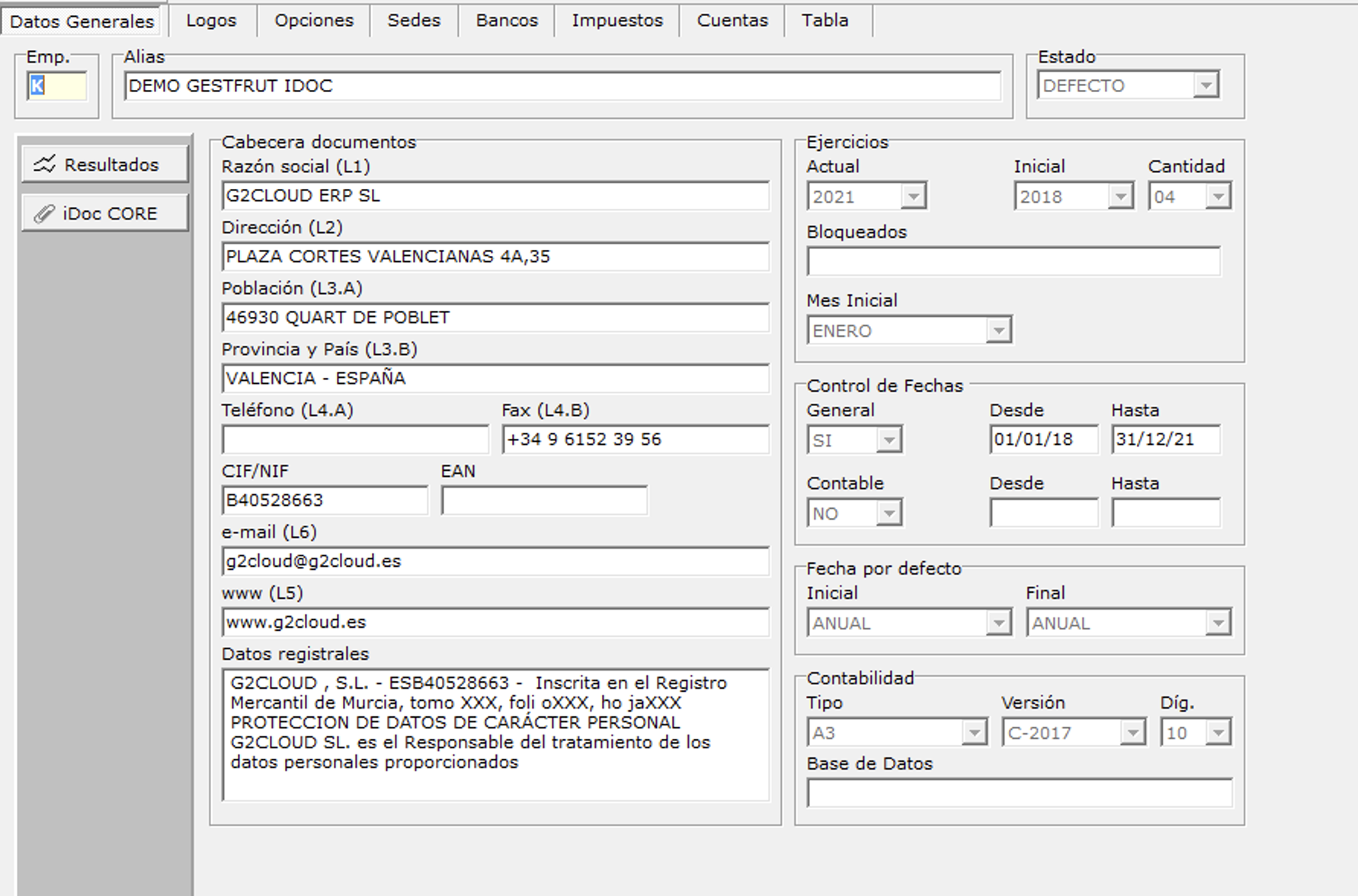Click the Razón social input field
This screenshot has width=1358, height=896.
pyautogui.click(x=495, y=196)
